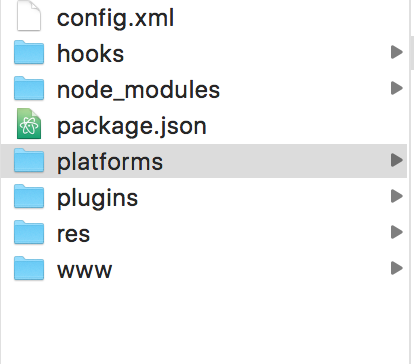Select the node_modules folder label
The height and width of the screenshot is (364, 414).
click(x=138, y=90)
